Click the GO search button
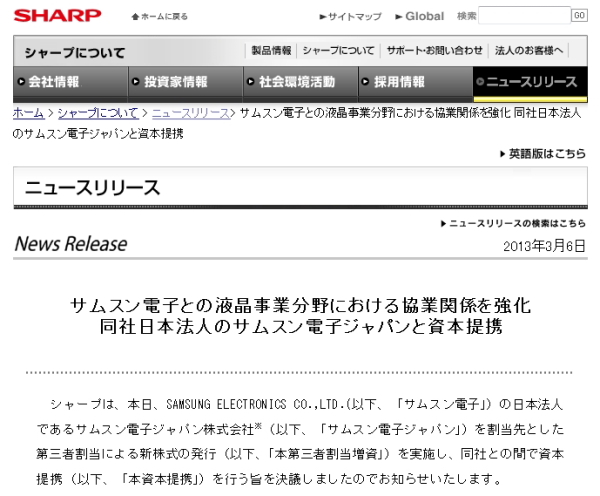The height and width of the screenshot is (496, 600). tap(579, 15)
